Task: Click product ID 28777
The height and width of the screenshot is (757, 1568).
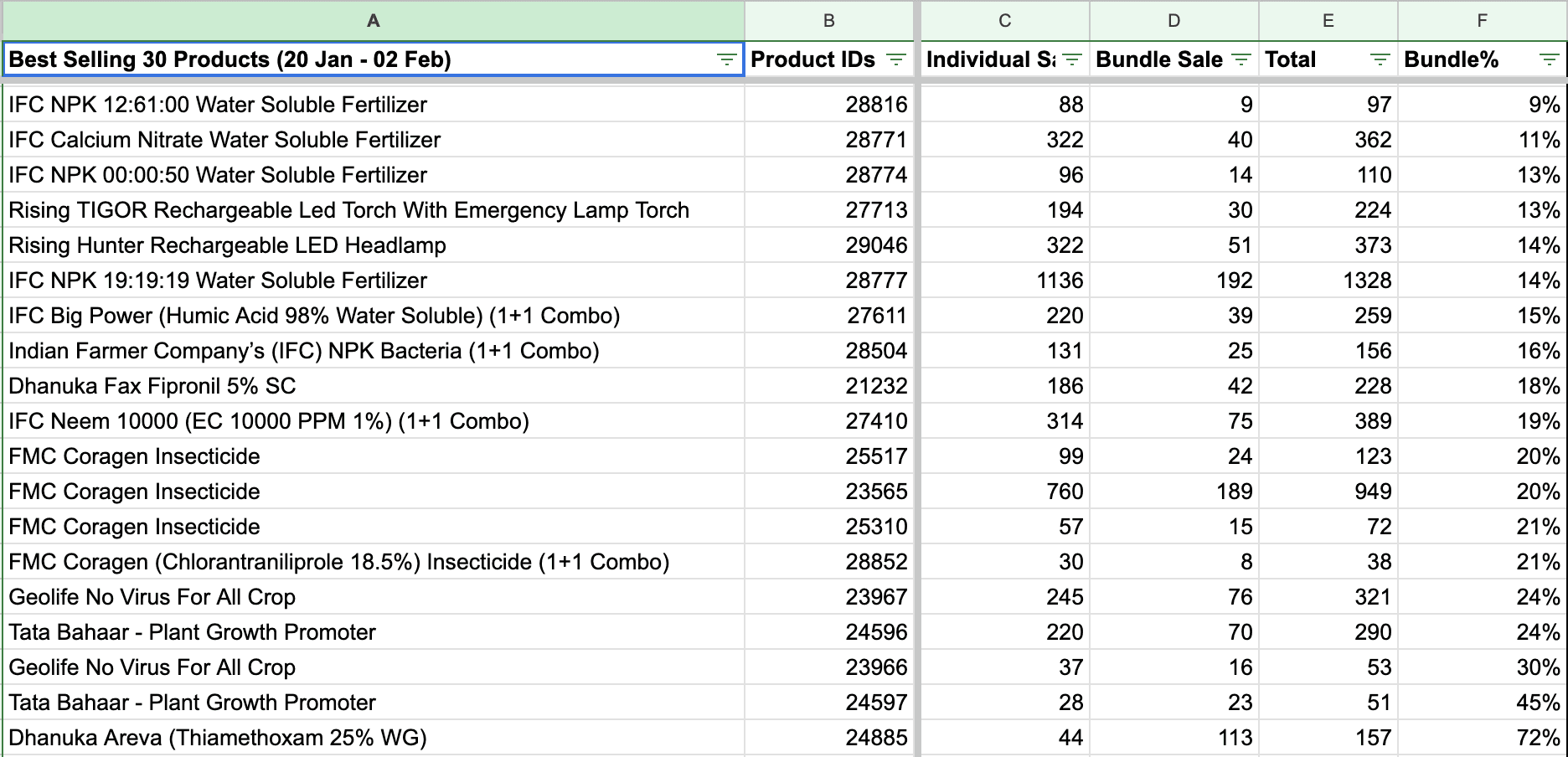Action: click(x=829, y=281)
